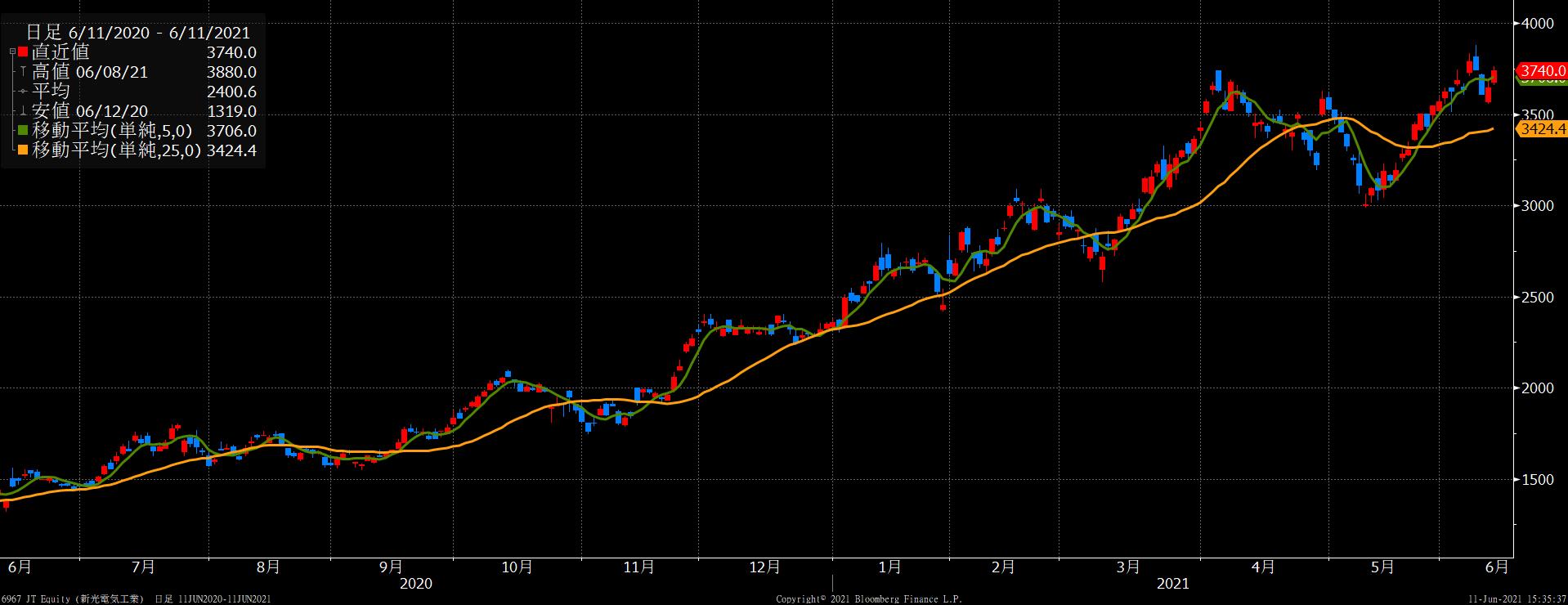
Task: Click the 移動平均(単純,5,0) legend label
Action: pos(111,131)
